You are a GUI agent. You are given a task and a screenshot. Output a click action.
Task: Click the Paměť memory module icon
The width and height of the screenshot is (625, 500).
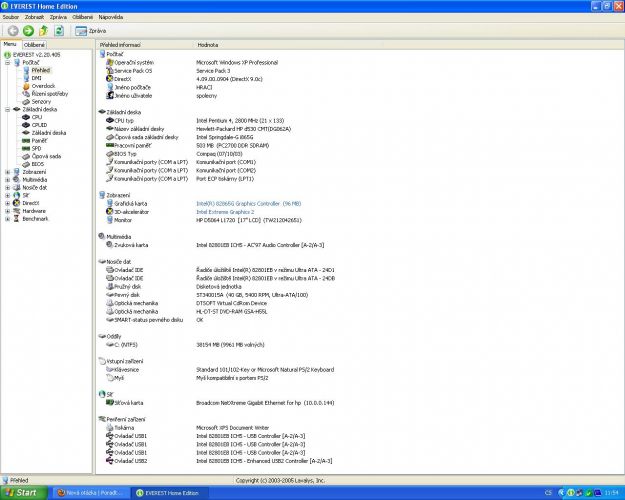26,141
